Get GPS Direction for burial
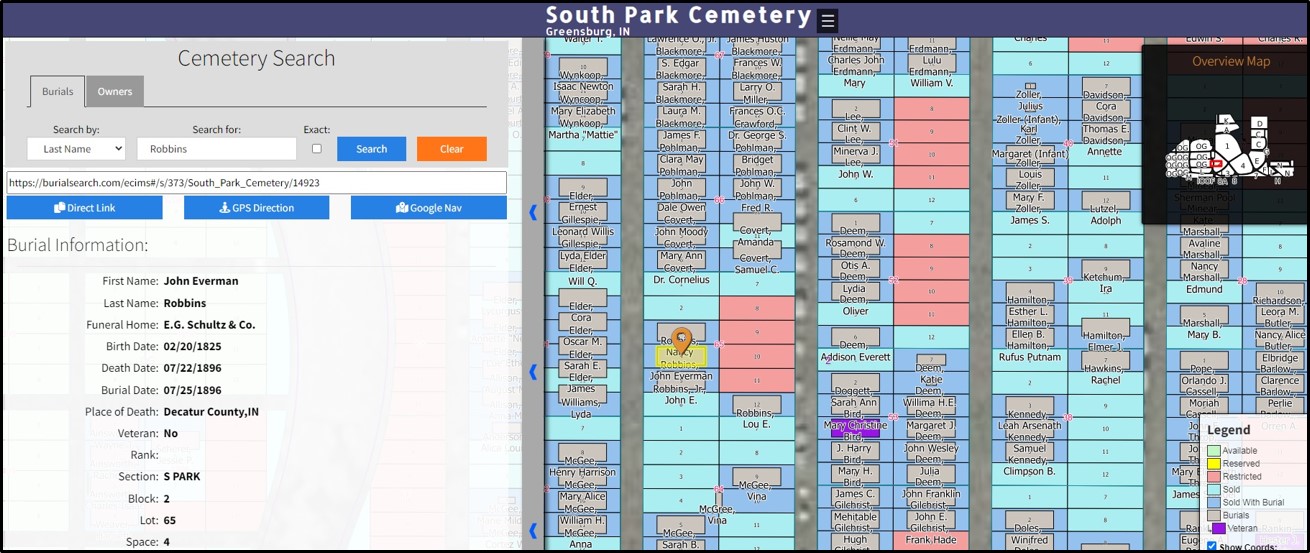Viewport: 1310px width, 553px height. 256,208
